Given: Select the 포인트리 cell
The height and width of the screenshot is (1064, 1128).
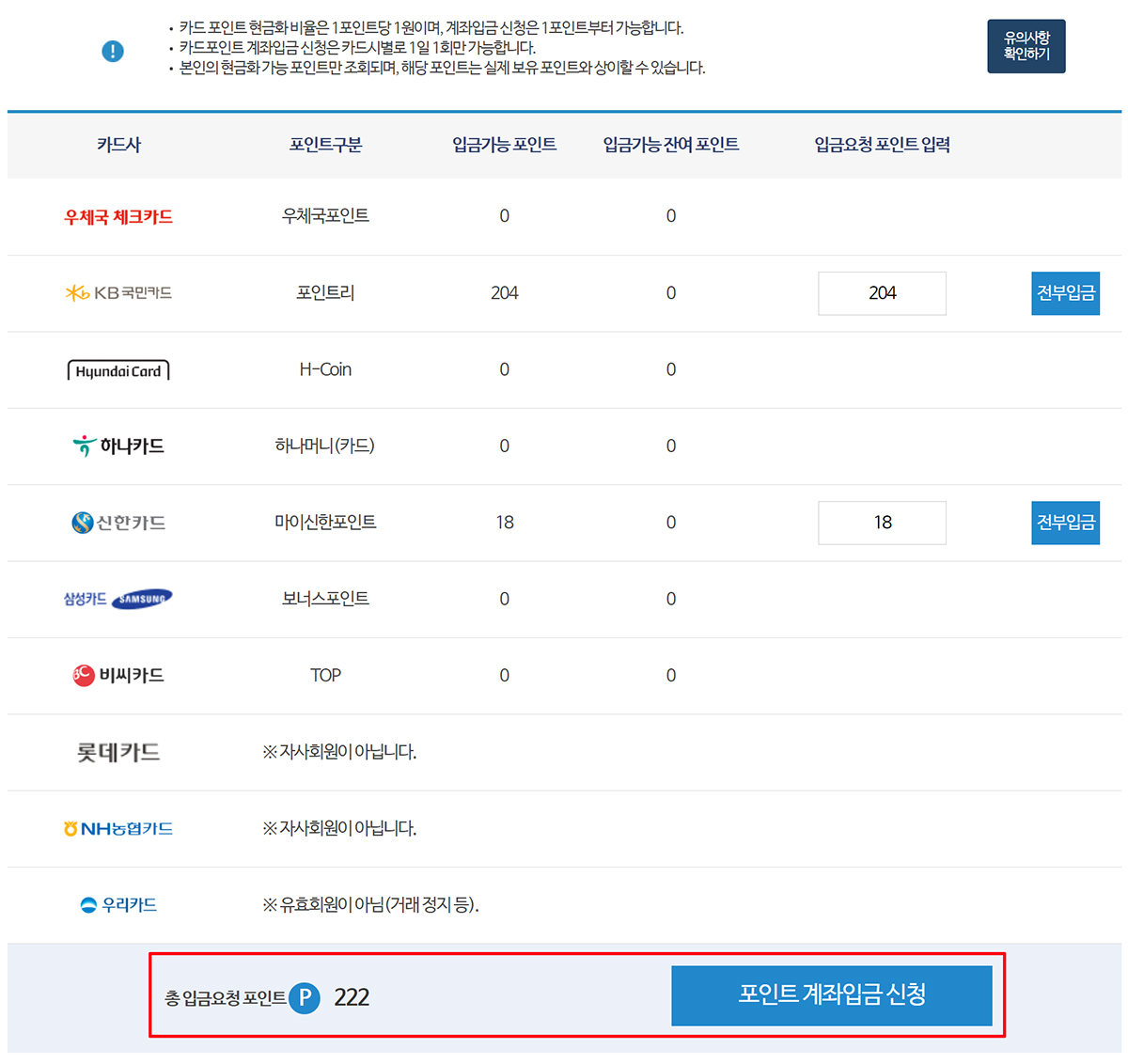Looking at the screenshot, I should coord(325,293).
